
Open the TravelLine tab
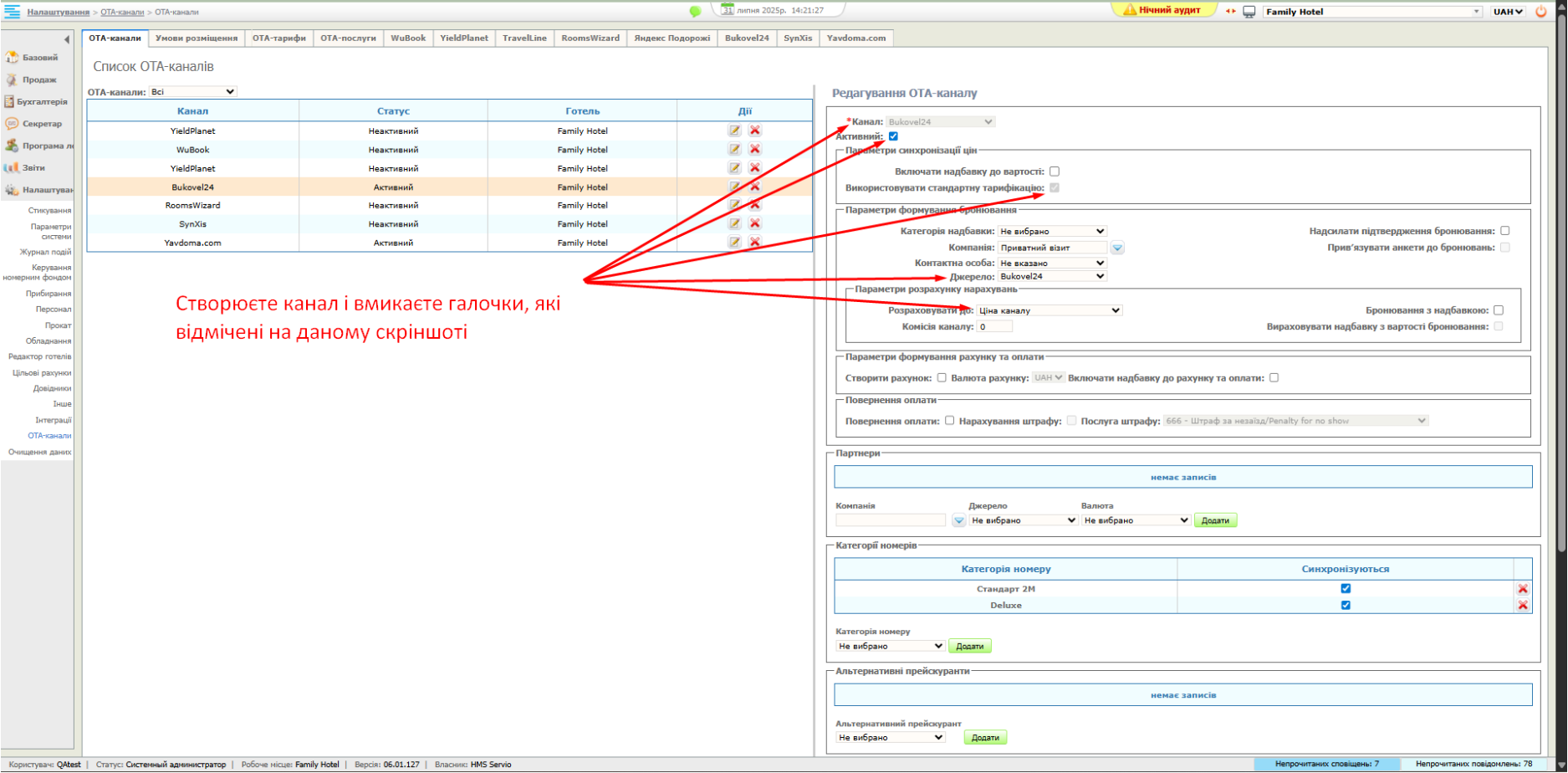(x=524, y=38)
